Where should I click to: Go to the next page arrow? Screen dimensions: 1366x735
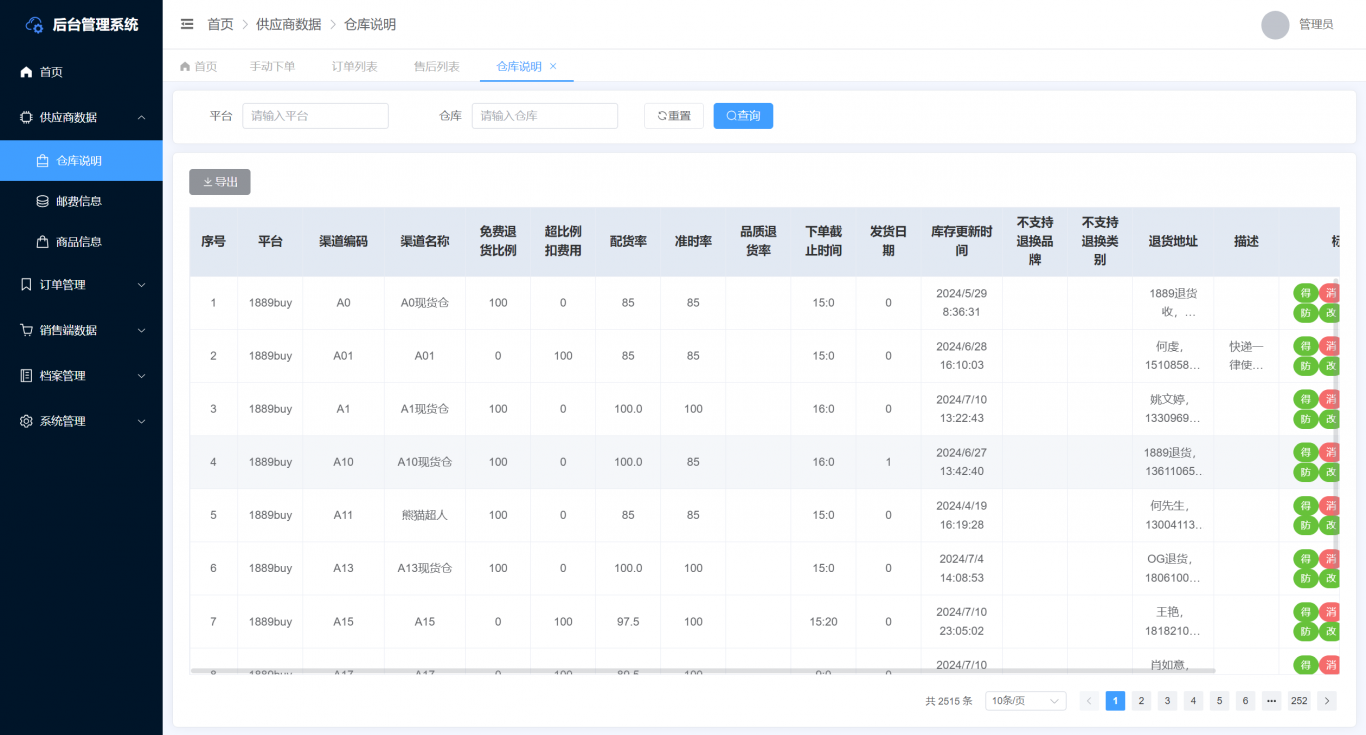pos(1327,701)
